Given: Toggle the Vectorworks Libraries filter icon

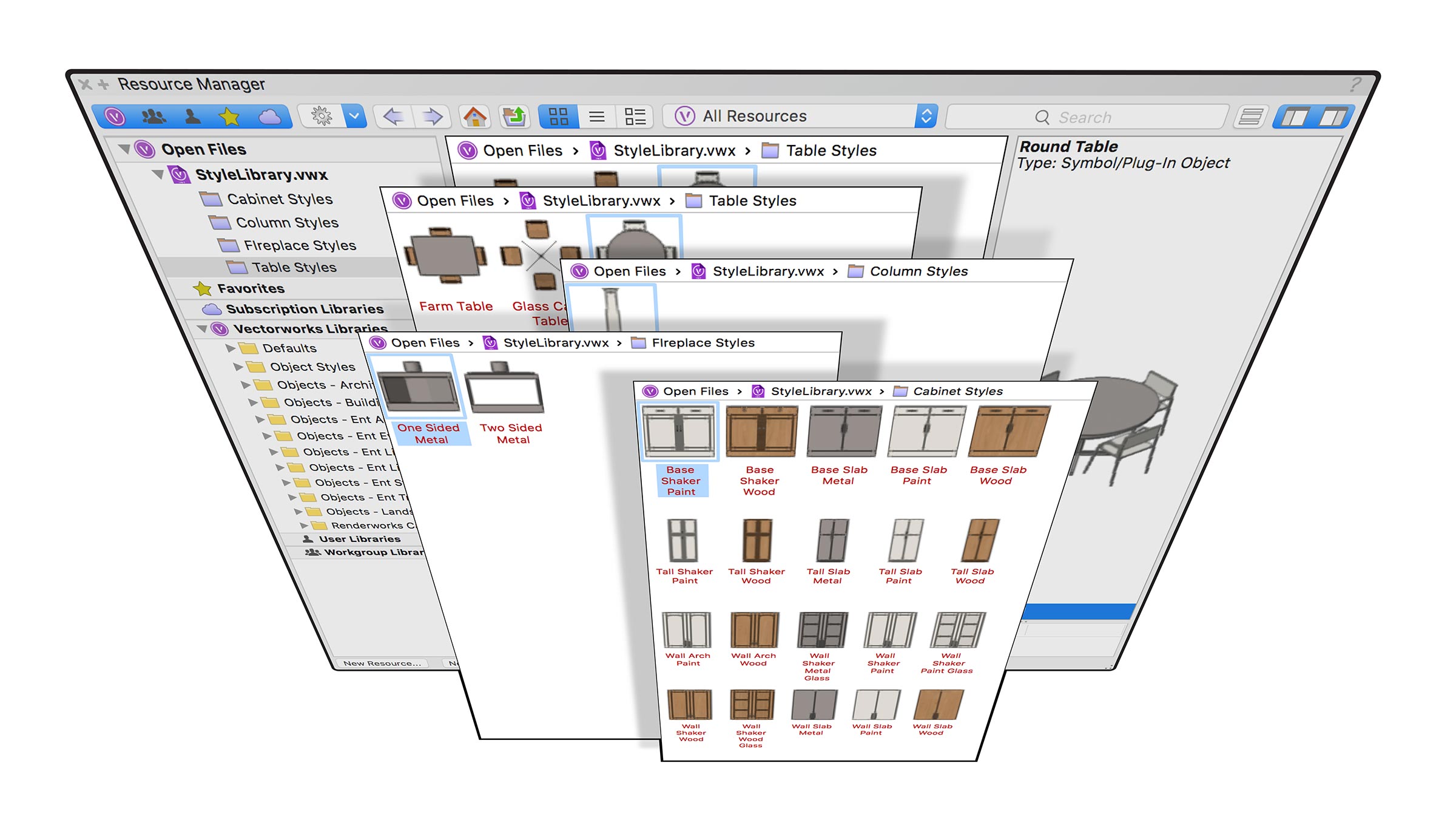Looking at the screenshot, I should point(115,115).
